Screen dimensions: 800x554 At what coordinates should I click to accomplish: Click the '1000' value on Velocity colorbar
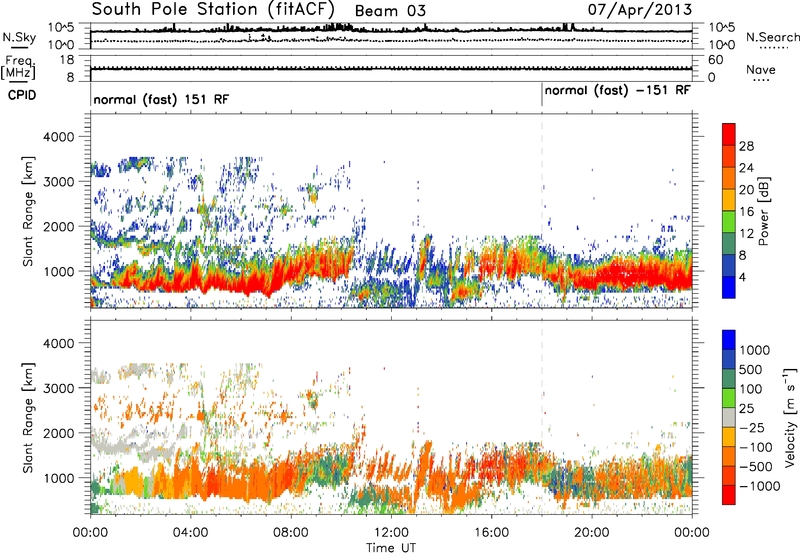754,350
